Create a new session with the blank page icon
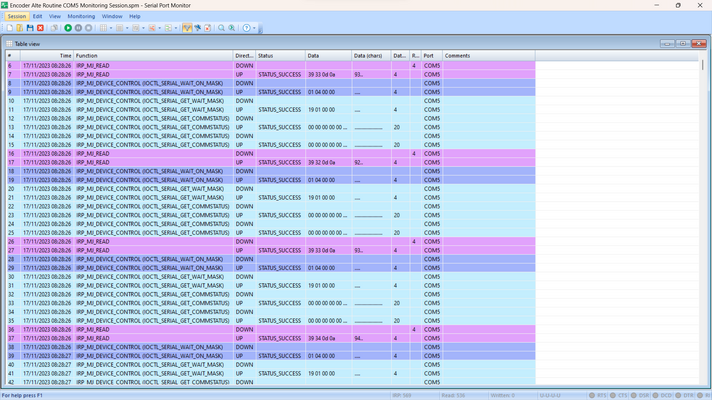 pos(10,28)
